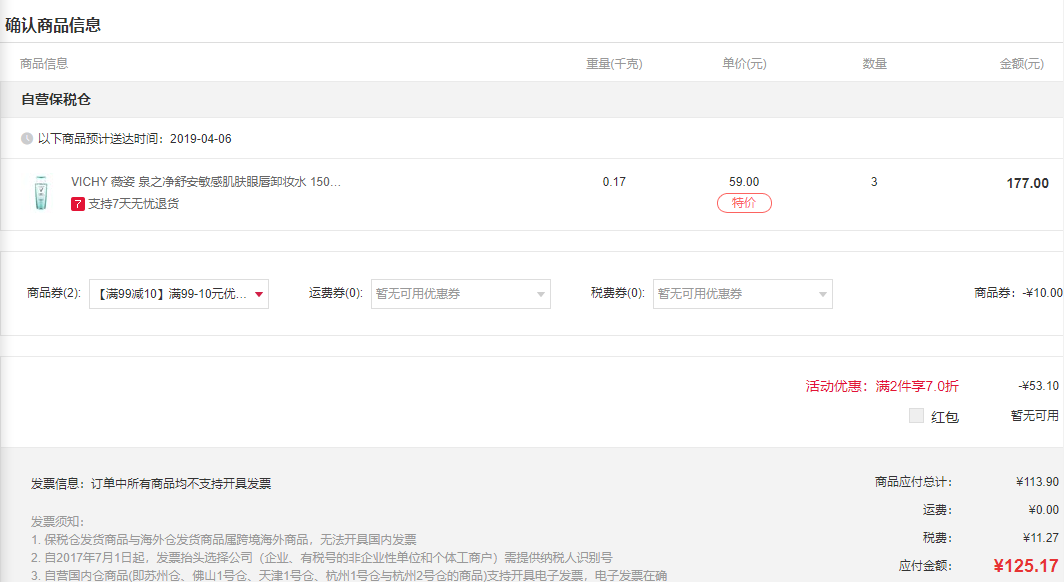
Task: Tick the 红包 red packet checkbox
Action: tap(916, 416)
